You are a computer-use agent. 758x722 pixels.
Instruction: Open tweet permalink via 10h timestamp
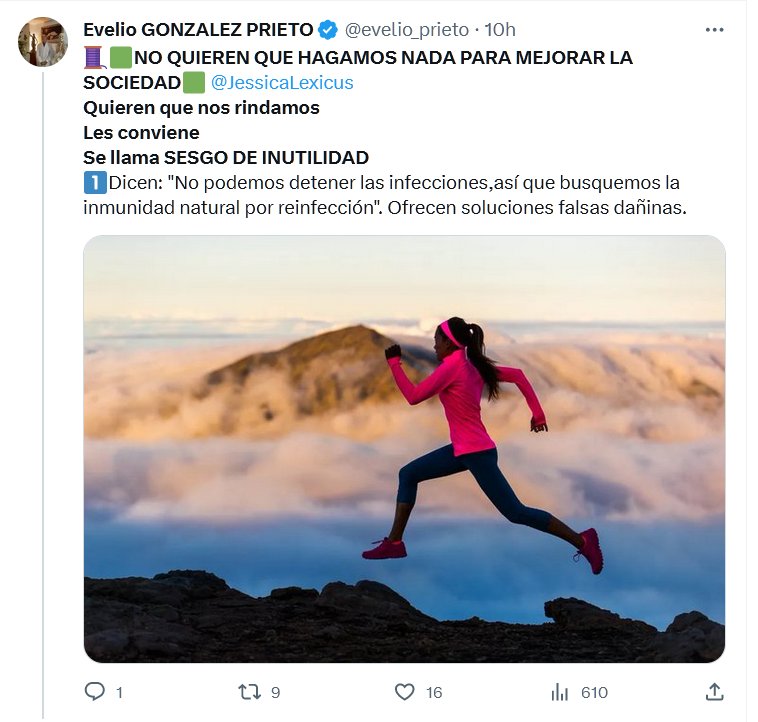pyautogui.click(x=500, y=30)
